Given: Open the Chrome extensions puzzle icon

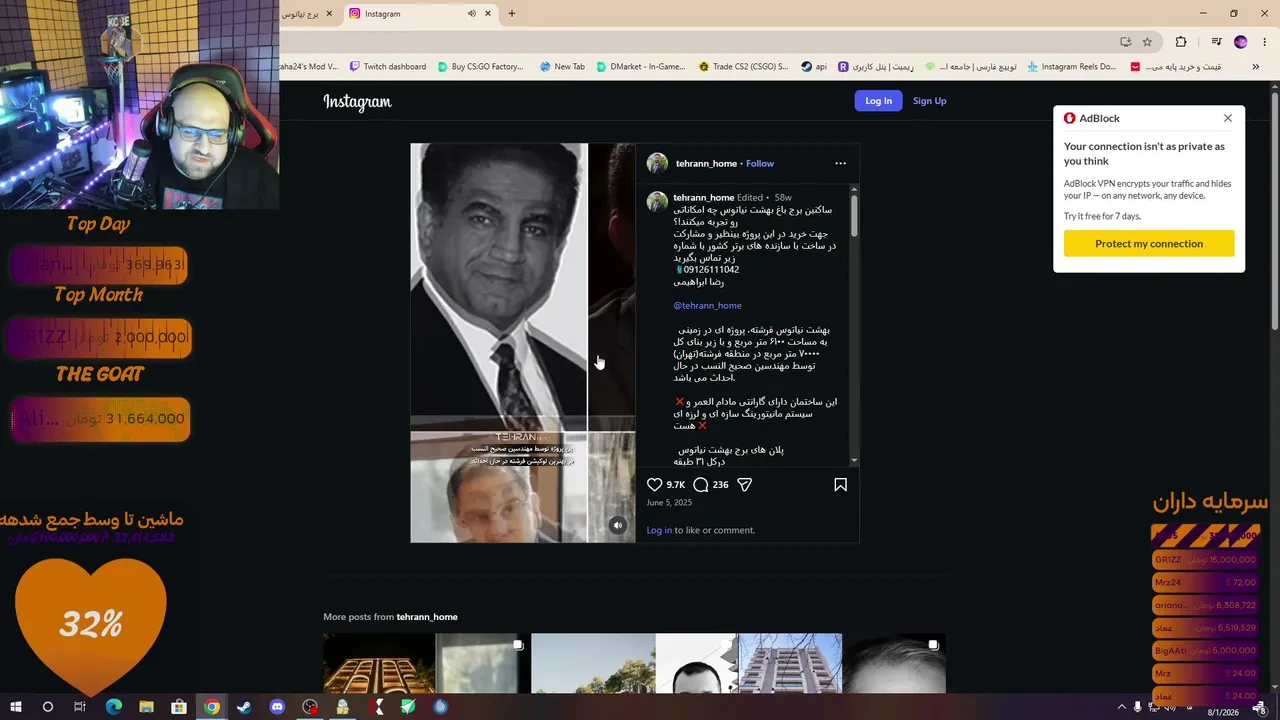Looking at the screenshot, I should click(x=1181, y=42).
